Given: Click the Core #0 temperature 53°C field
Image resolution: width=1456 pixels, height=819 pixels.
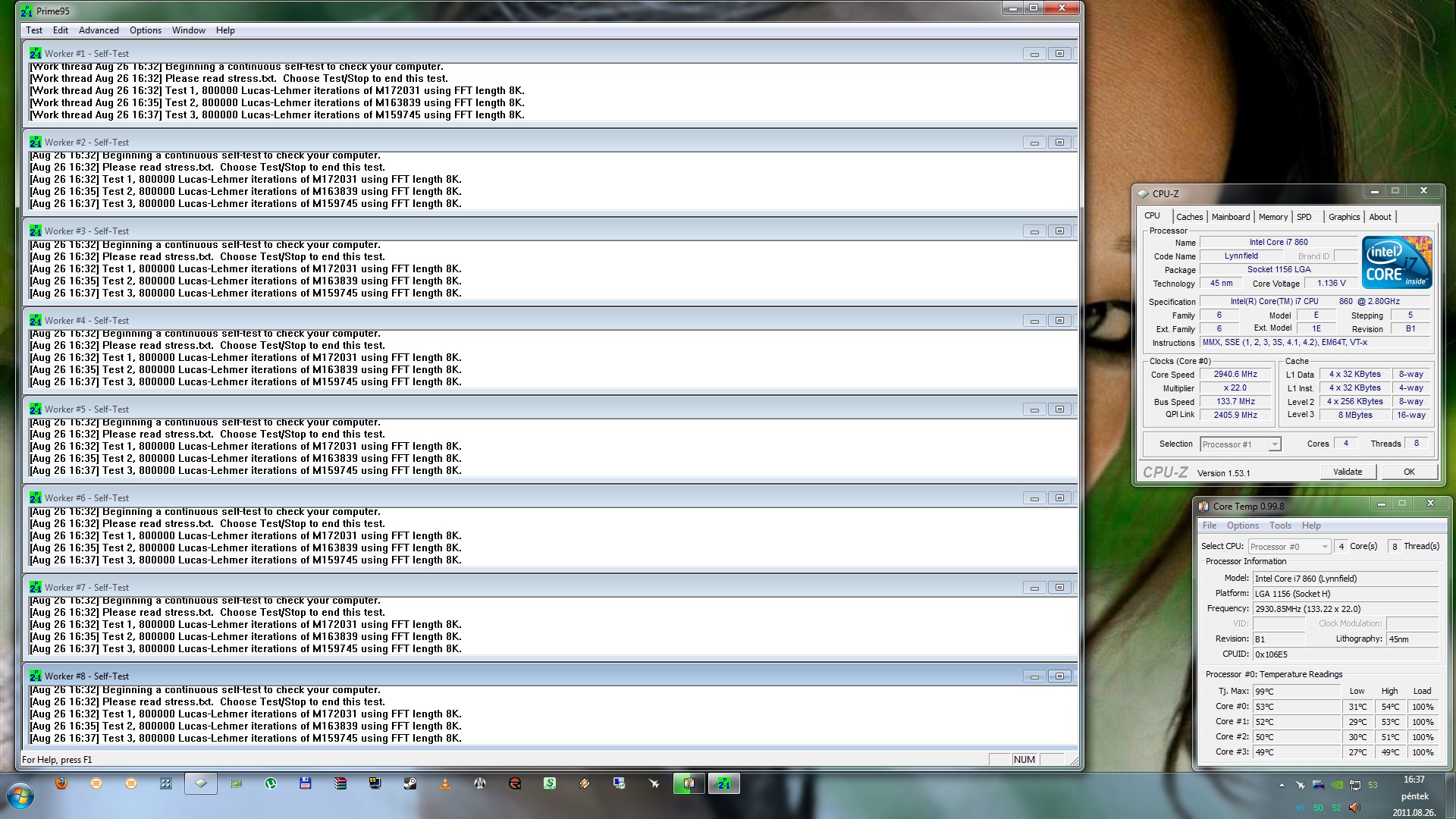Looking at the screenshot, I should pyautogui.click(x=1297, y=707).
